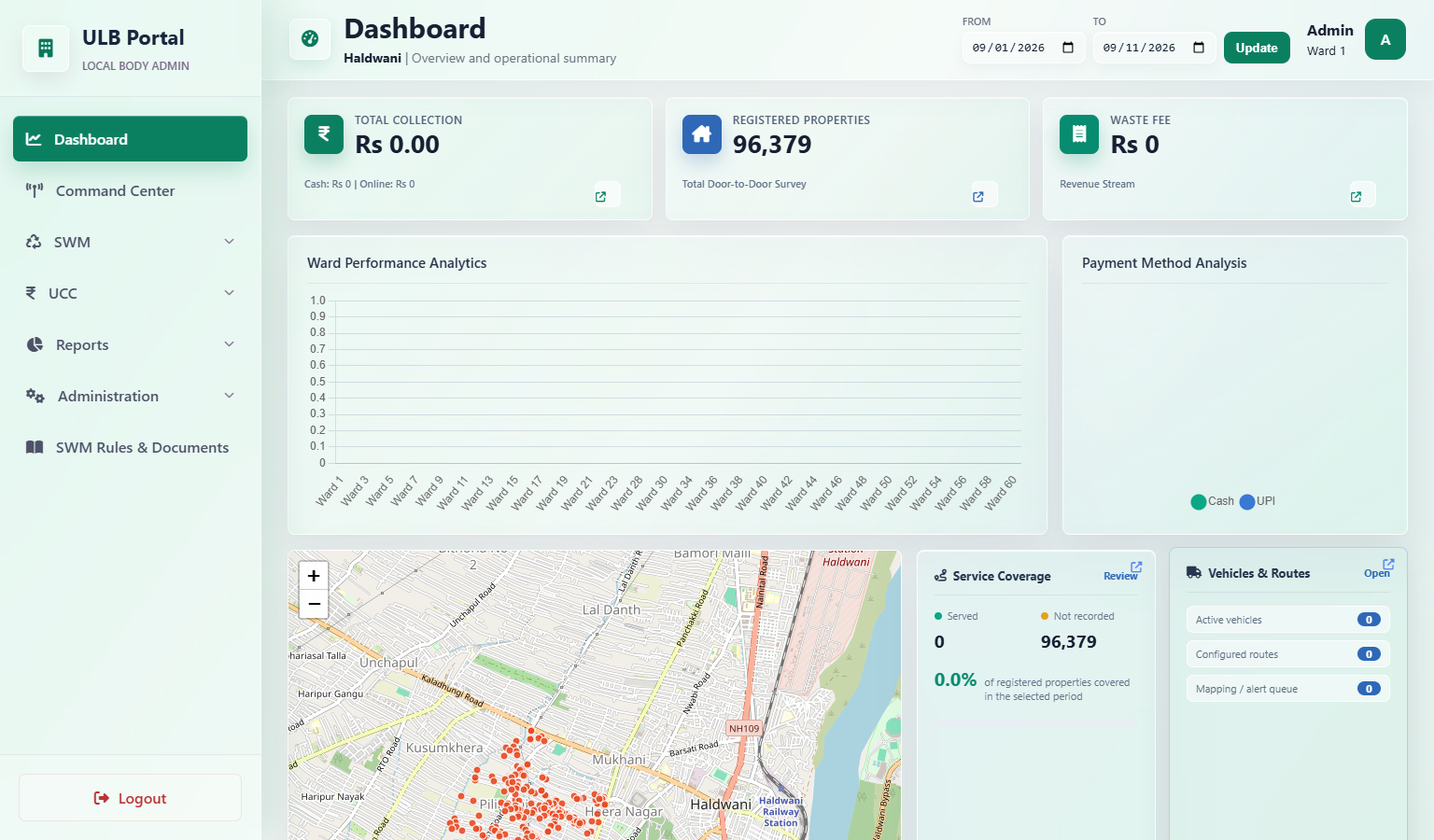The image size is (1434, 840).
Task: Expand the Reports menu chevron
Action: point(230,344)
